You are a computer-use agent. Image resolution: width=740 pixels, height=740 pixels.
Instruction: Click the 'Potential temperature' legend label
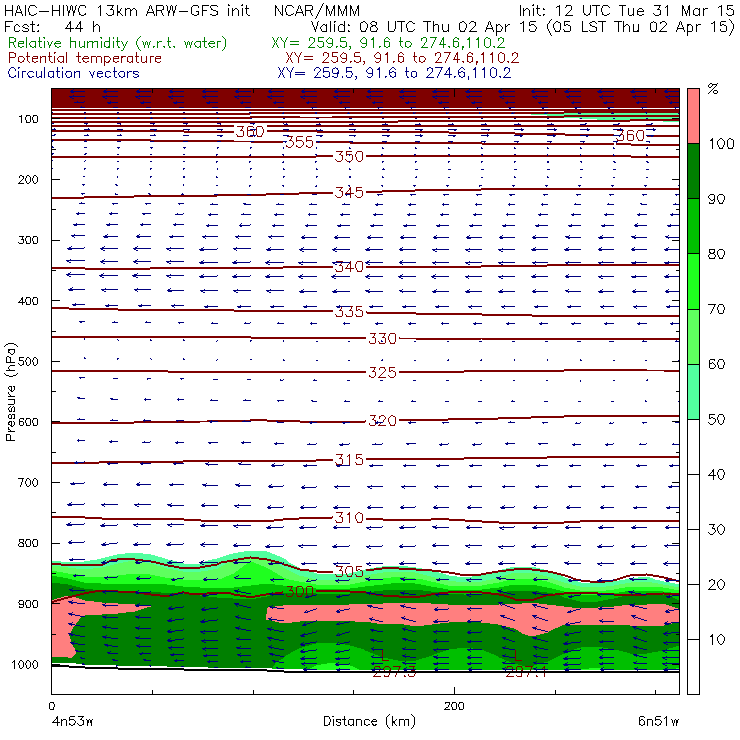(x=85, y=59)
